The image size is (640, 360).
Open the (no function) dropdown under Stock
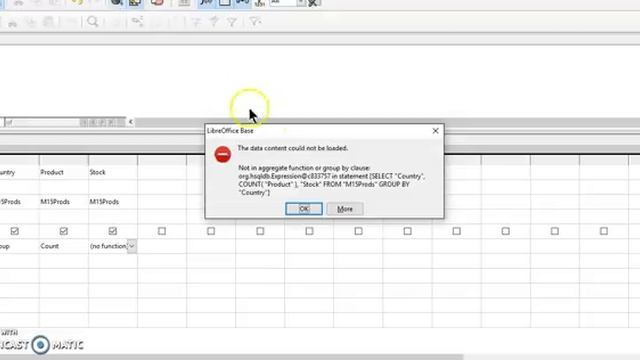(x=132, y=246)
